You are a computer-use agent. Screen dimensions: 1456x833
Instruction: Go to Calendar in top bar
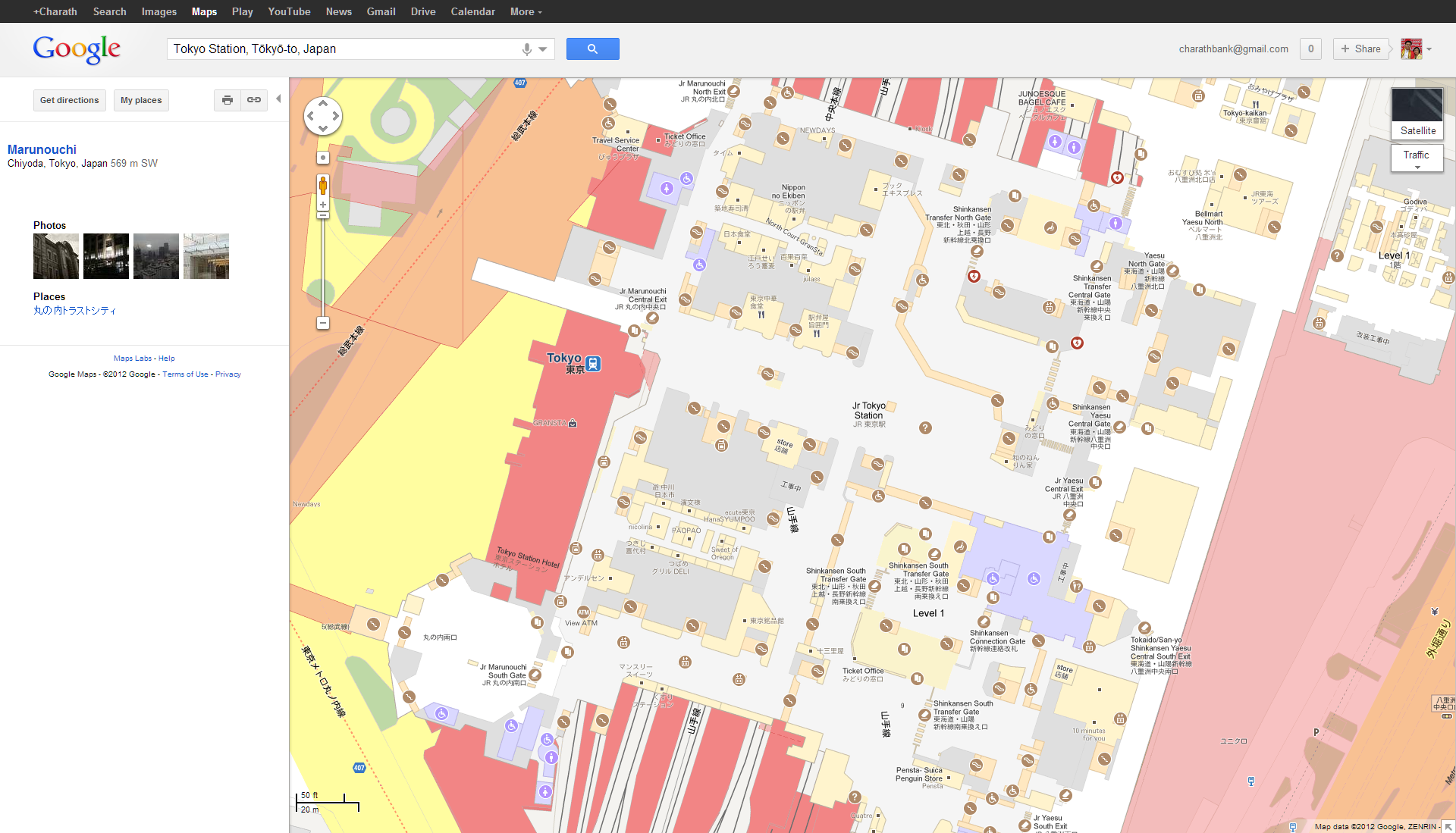(x=472, y=11)
